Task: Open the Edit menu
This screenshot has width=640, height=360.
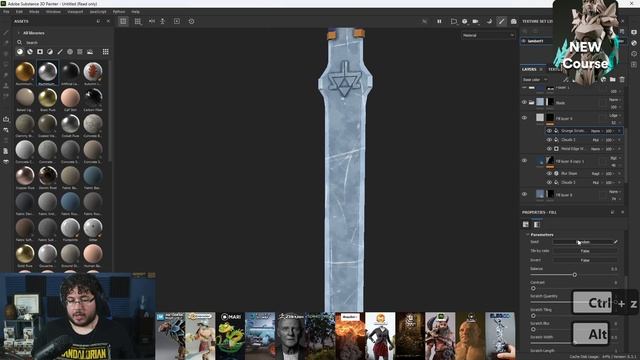Action: [19, 12]
